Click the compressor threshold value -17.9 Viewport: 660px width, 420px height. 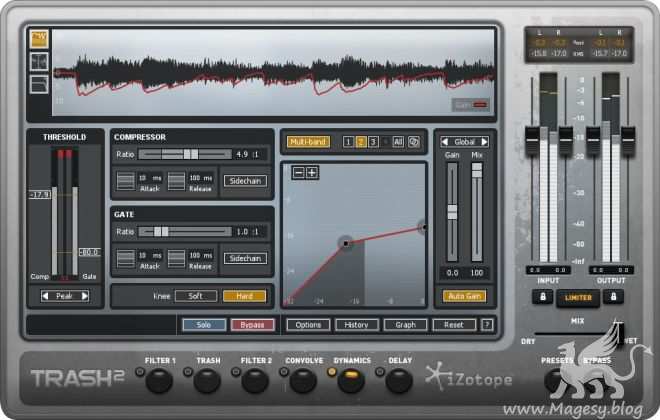click(40, 194)
